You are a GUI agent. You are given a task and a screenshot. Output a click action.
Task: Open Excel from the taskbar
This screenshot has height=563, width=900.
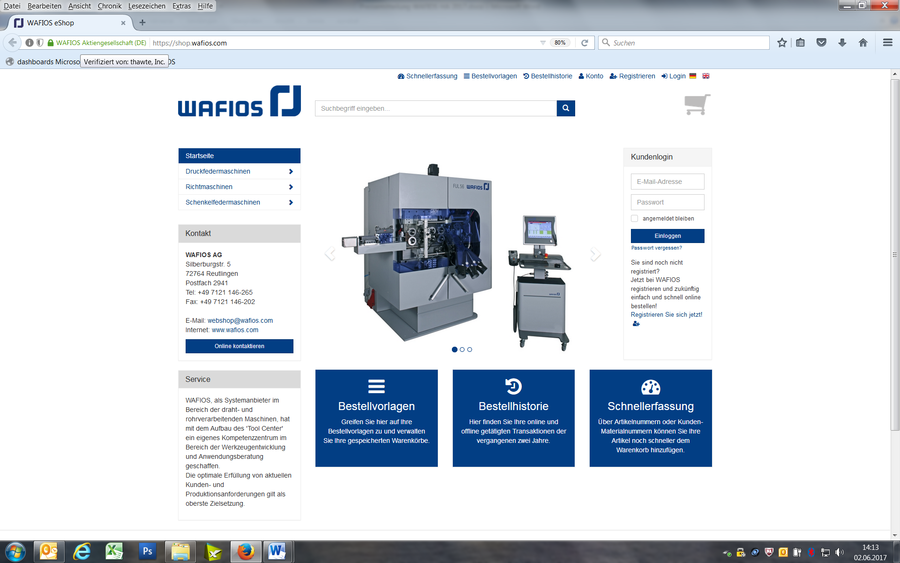[x=114, y=552]
